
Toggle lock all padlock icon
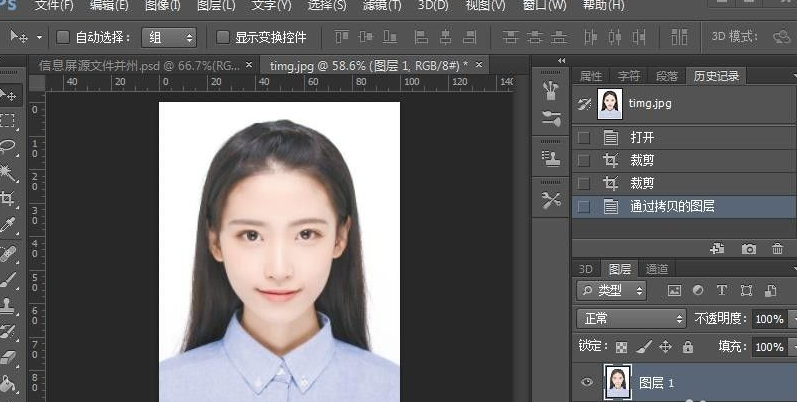point(688,347)
